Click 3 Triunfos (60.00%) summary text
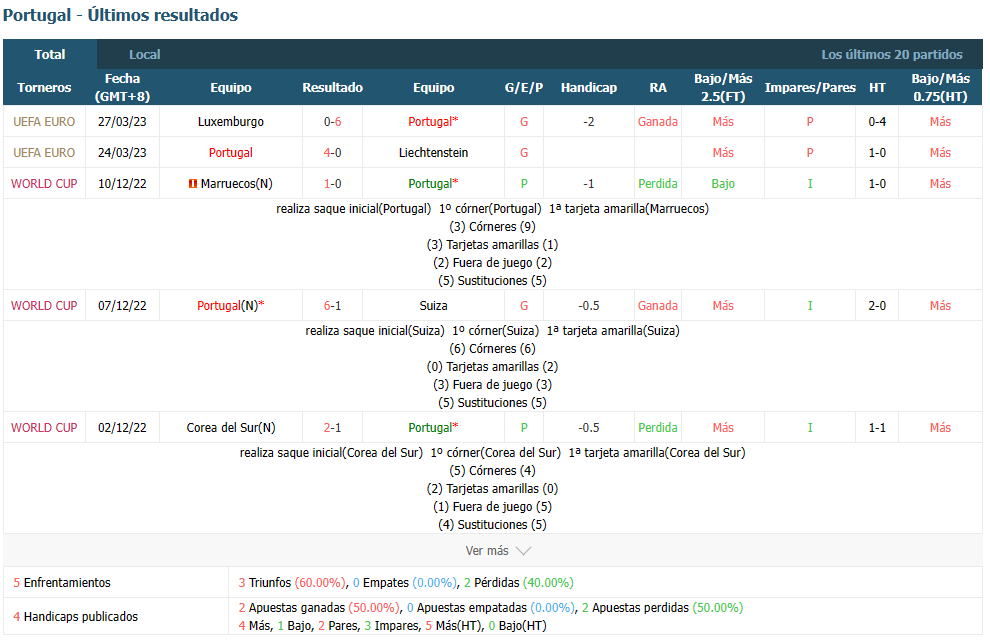The height and width of the screenshot is (640, 990). (292, 583)
